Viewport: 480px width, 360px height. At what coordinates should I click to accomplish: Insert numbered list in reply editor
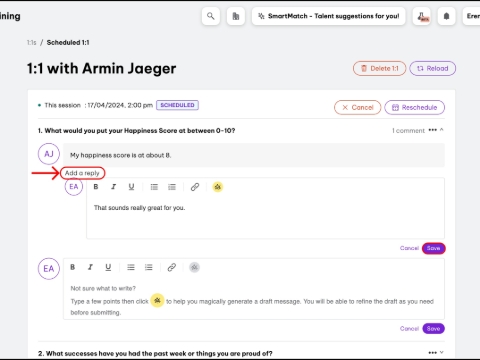tap(172, 187)
